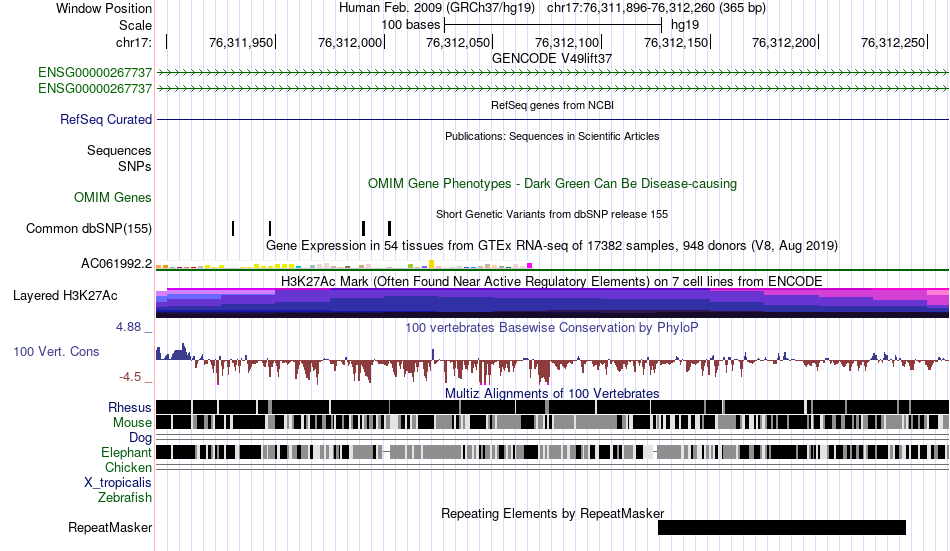Click the Layered H3K27Ac label
The height and width of the screenshot is (551, 950).
coord(65,296)
